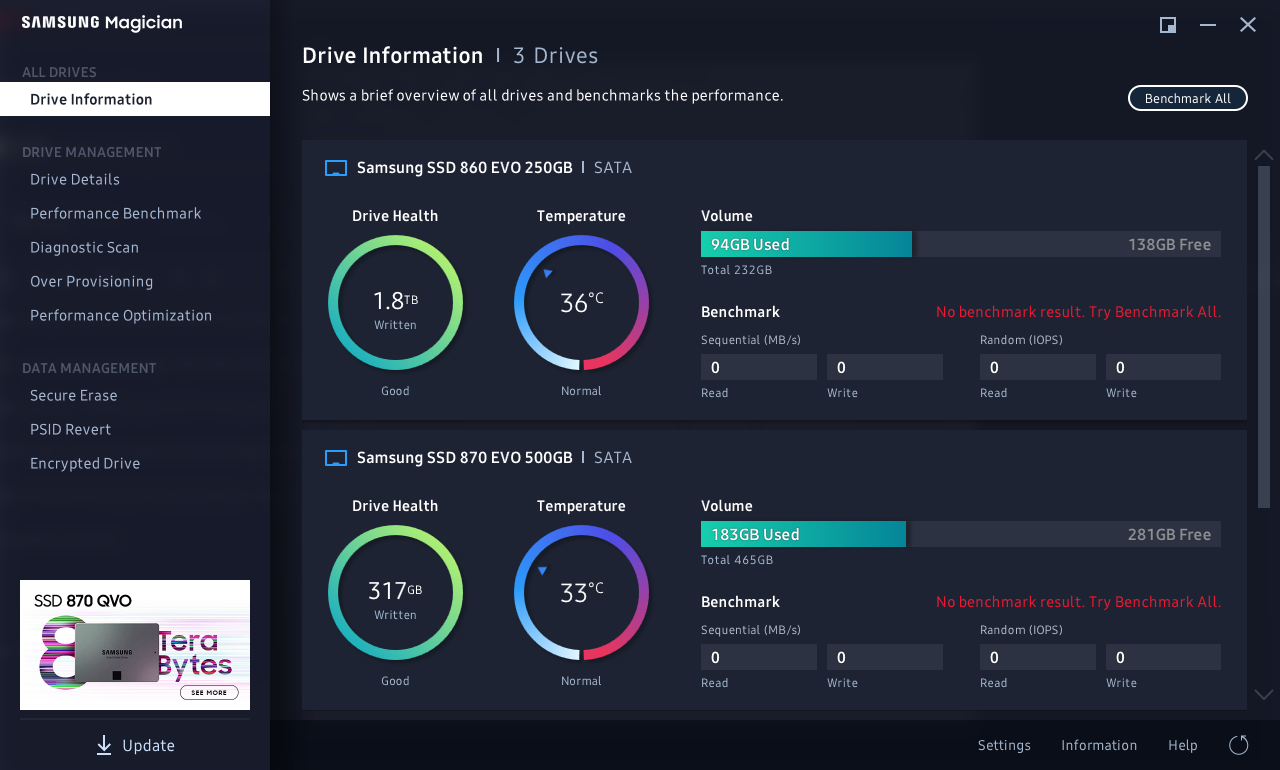Screen dimensions: 1280x770
Task: Click the 860 EVO drive icon
Action: coord(336,168)
